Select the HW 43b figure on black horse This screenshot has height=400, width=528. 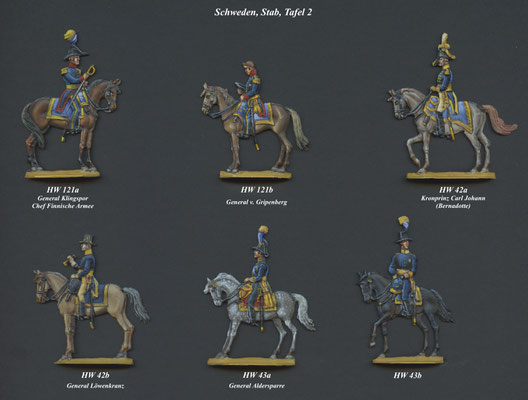[x=406, y=291]
